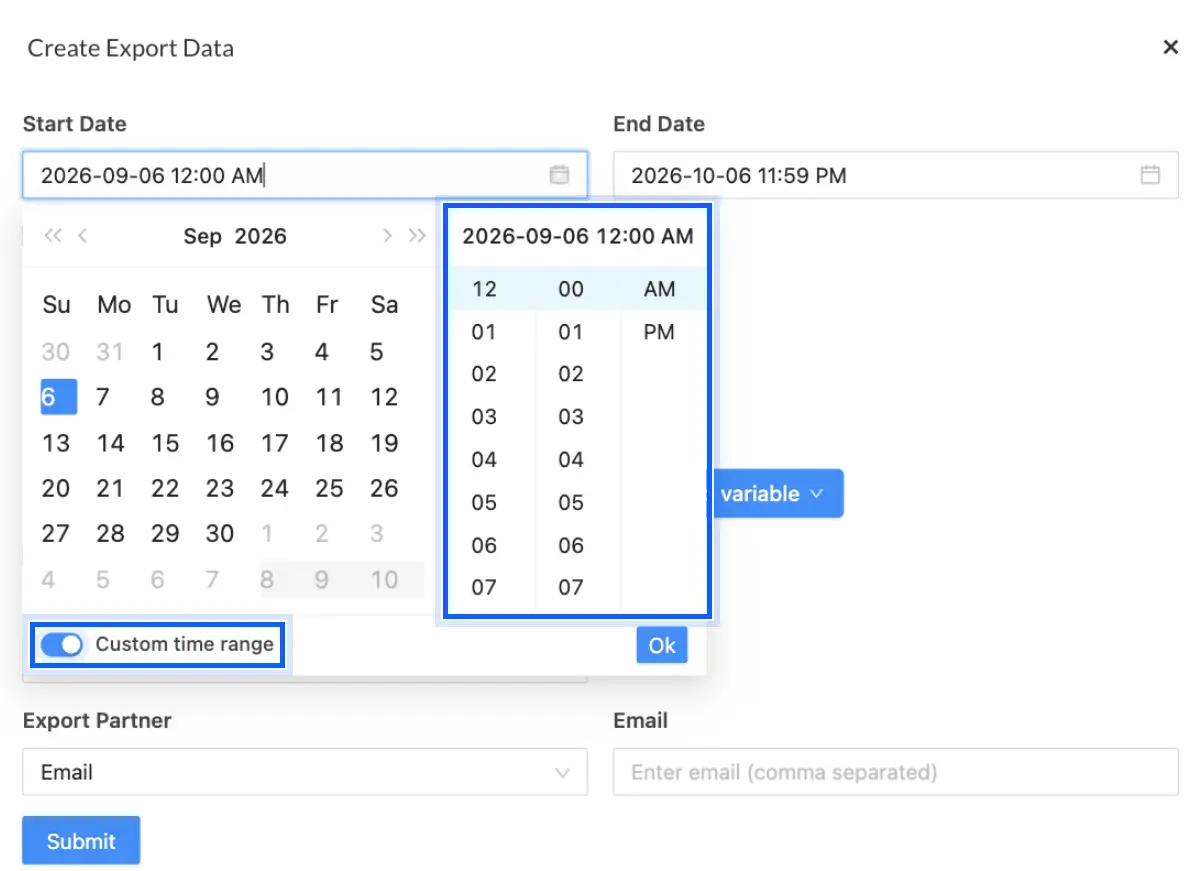The width and height of the screenshot is (1202, 871).
Task: Go to previous month with single-left arrow
Action: (x=83, y=236)
